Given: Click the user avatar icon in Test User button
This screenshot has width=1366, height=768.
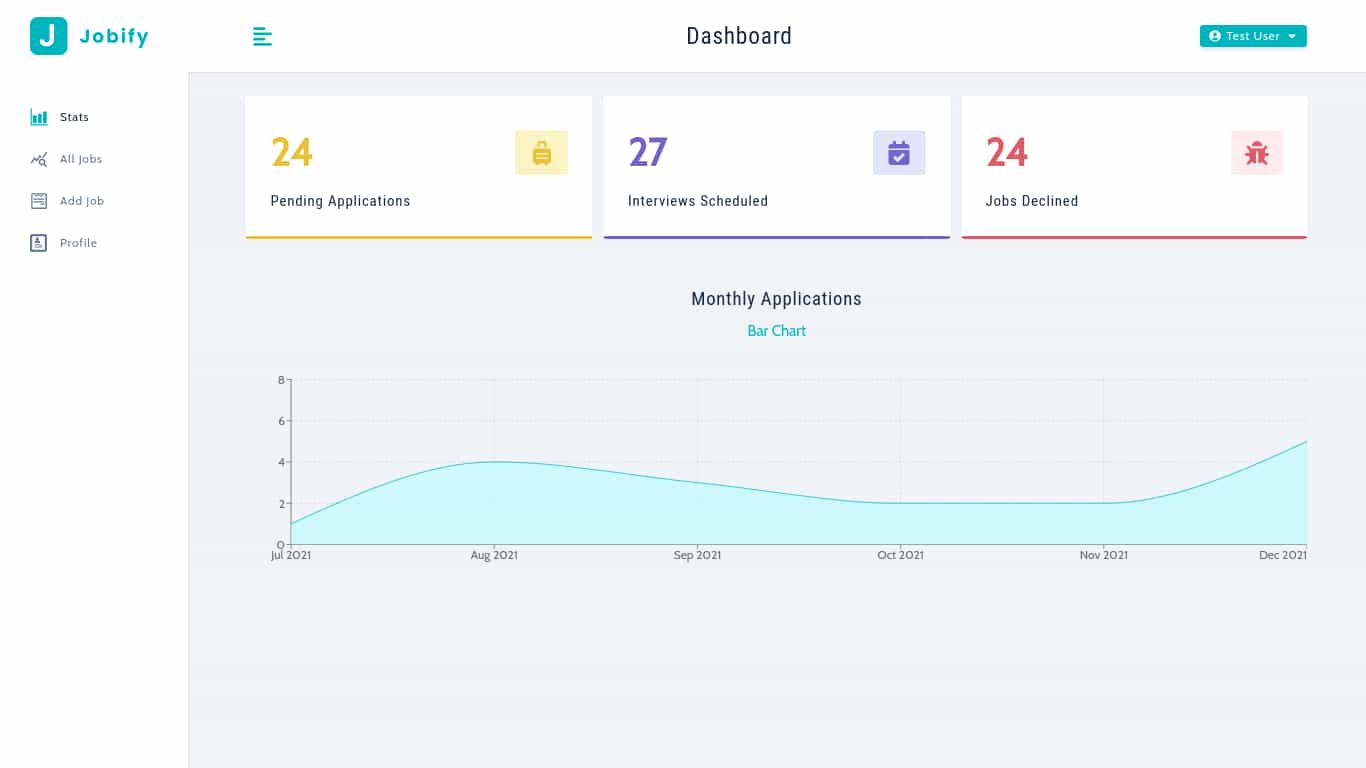Looking at the screenshot, I should 1215,36.
